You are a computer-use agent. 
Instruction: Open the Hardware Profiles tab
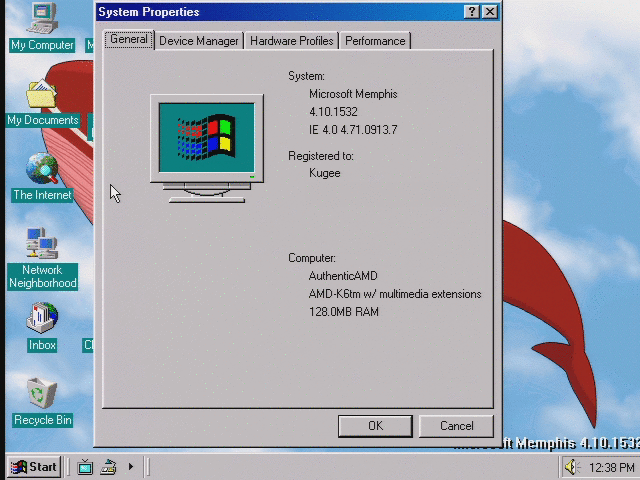click(291, 41)
